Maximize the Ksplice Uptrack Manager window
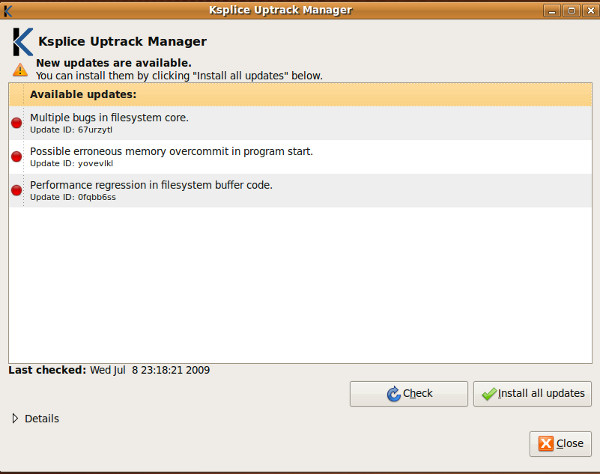The image size is (600, 474). [x=571, y=11]
